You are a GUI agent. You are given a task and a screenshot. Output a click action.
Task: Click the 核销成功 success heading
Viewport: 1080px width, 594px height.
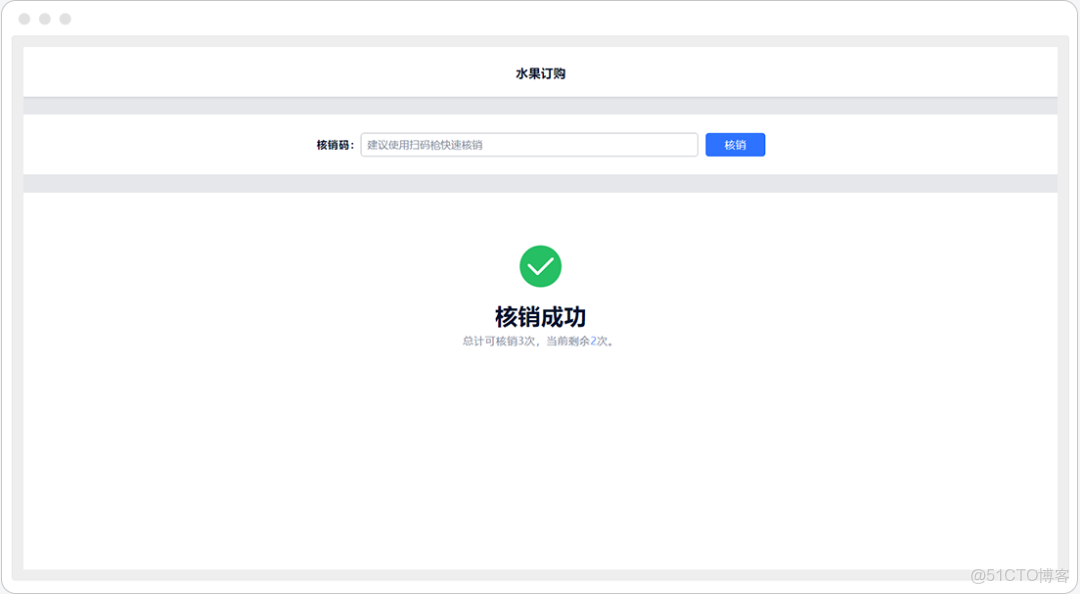[x=540, y=316]
